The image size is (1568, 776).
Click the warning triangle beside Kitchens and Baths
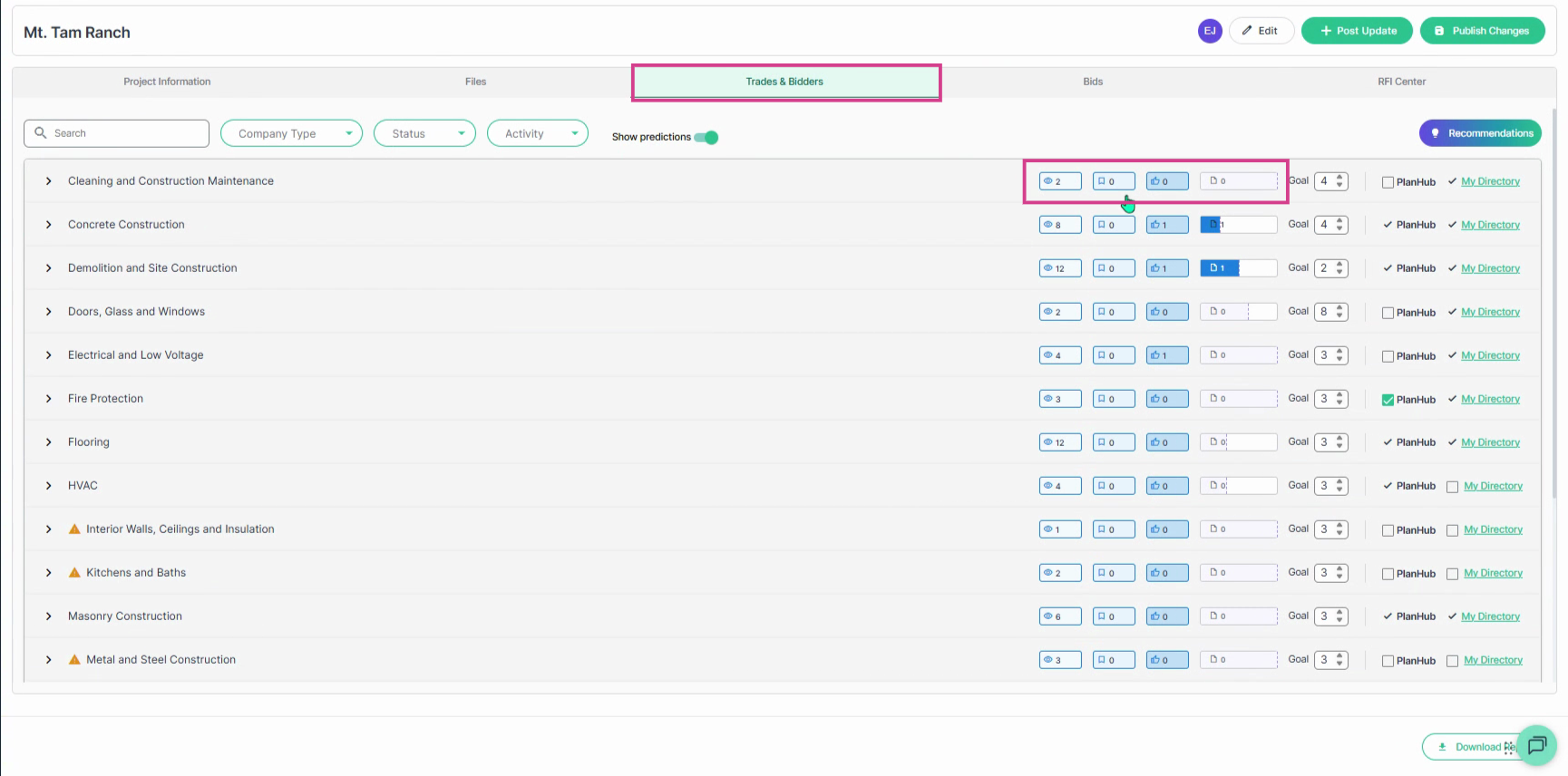coord(74,572)
